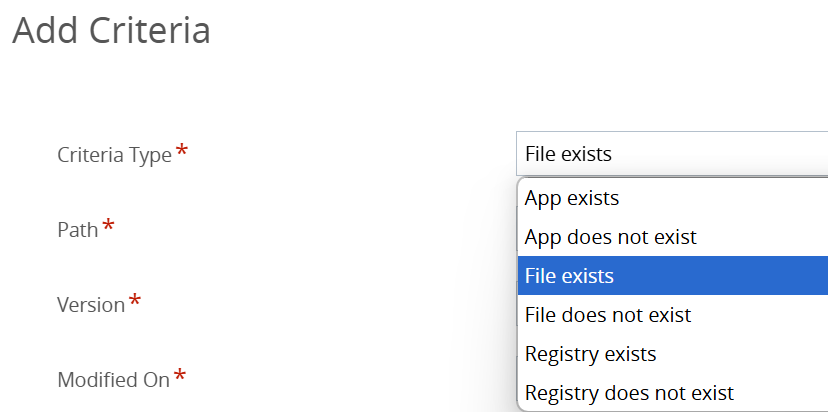Viewport: 828px width, 412px height.
Task: Choose 'Registry exists' in the dropdown list
Action: click(590, 354)
